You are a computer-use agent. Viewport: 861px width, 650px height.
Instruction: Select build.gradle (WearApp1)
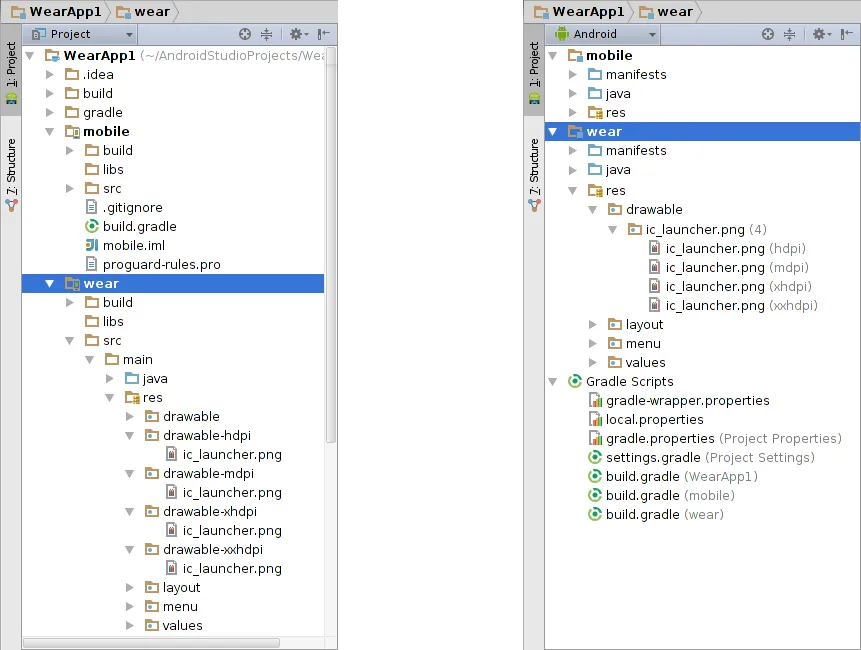pos(673,477)
